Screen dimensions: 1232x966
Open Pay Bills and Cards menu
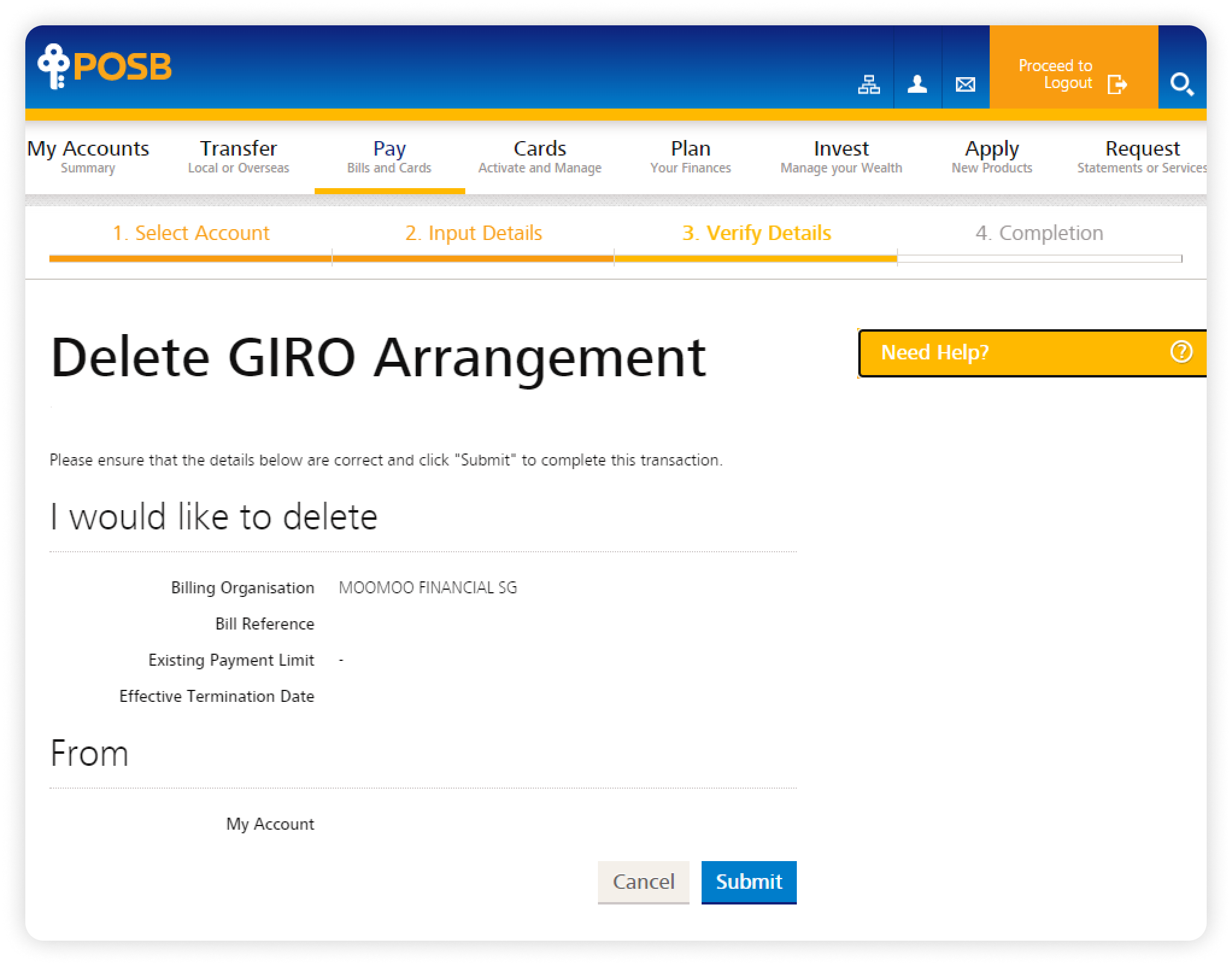coord(389,156)
